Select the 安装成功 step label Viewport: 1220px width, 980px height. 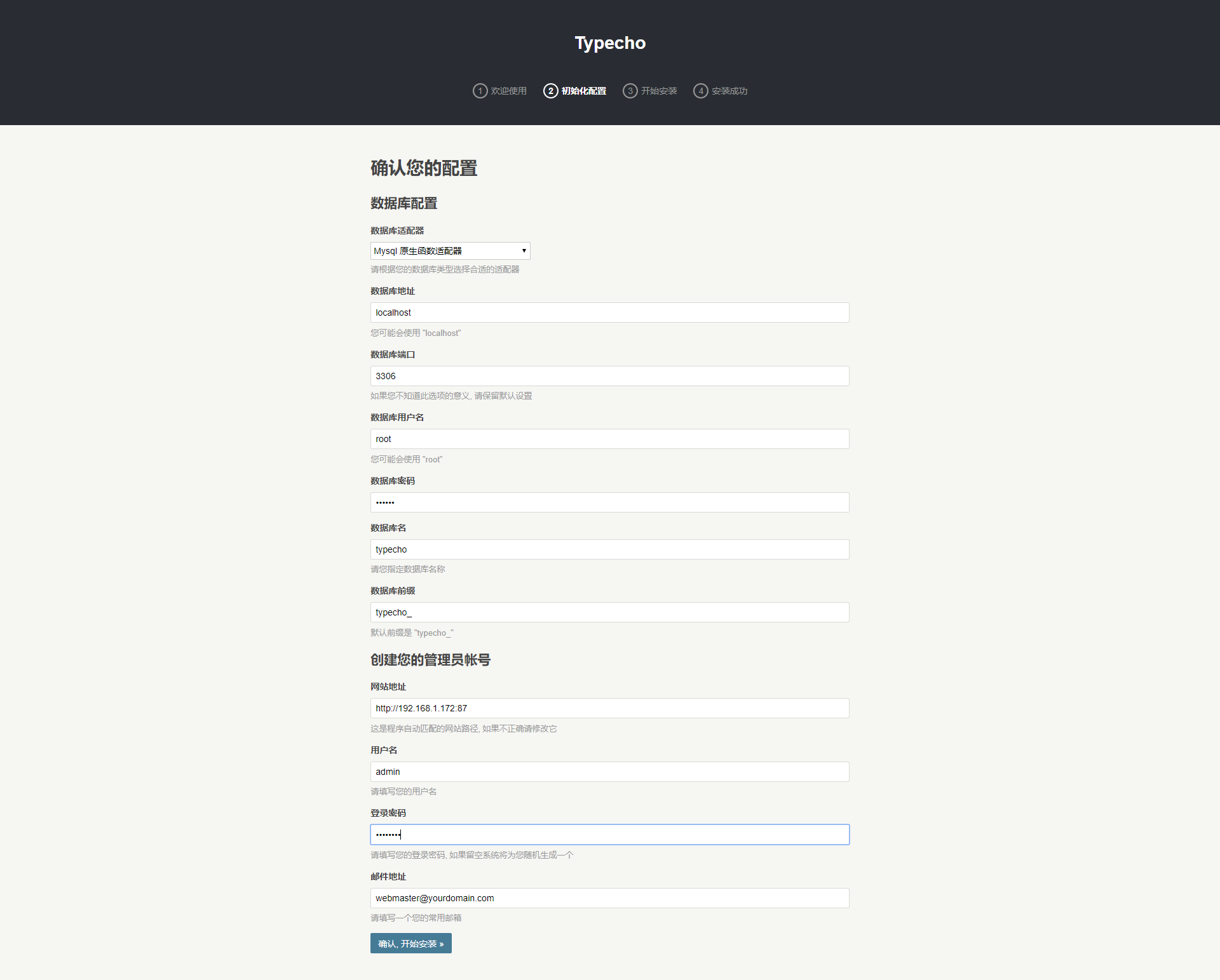coord(729,91)
